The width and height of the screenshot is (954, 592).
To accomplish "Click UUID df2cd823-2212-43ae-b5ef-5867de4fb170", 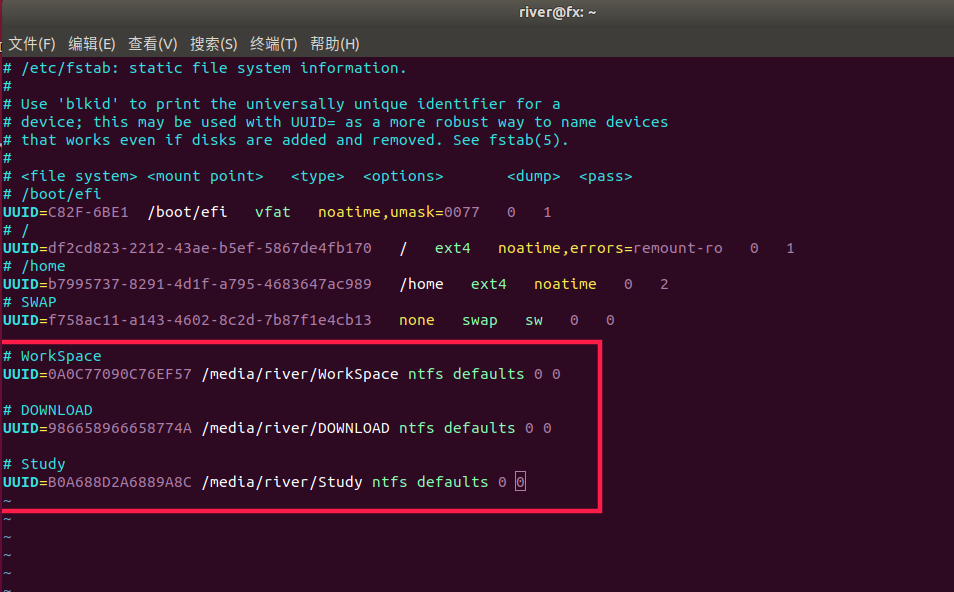I will click(x=210, y=248).
